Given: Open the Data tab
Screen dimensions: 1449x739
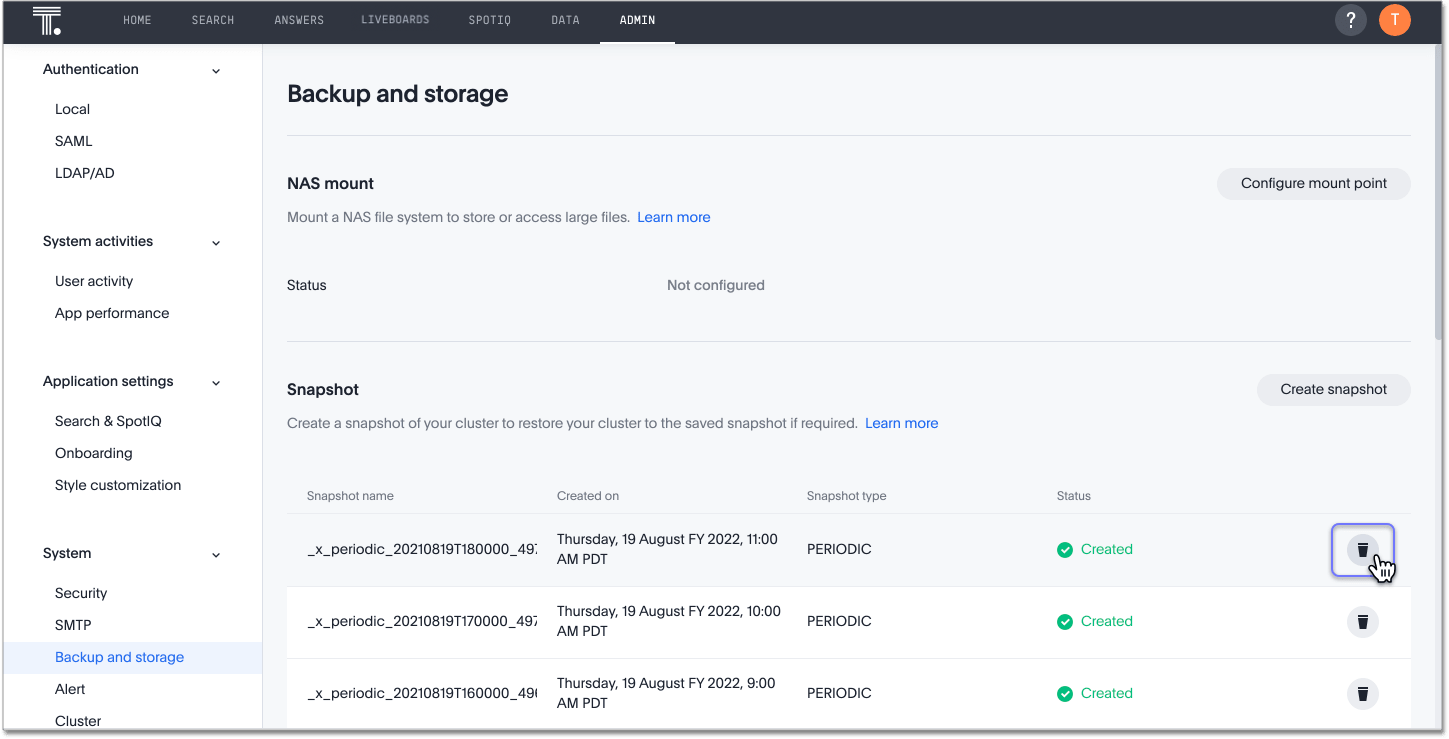Looking at the screenshot, I should coord(565,20).
